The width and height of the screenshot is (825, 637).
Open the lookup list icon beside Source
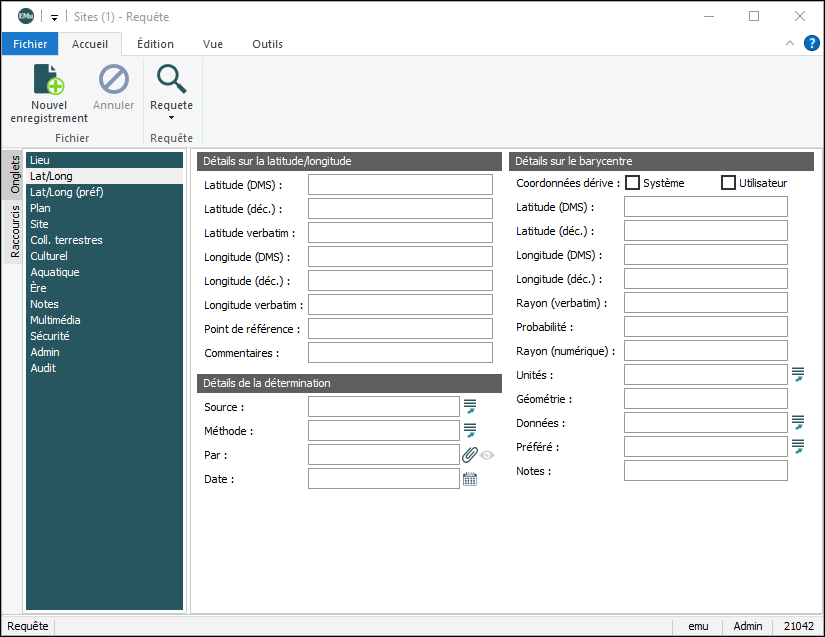470,406
